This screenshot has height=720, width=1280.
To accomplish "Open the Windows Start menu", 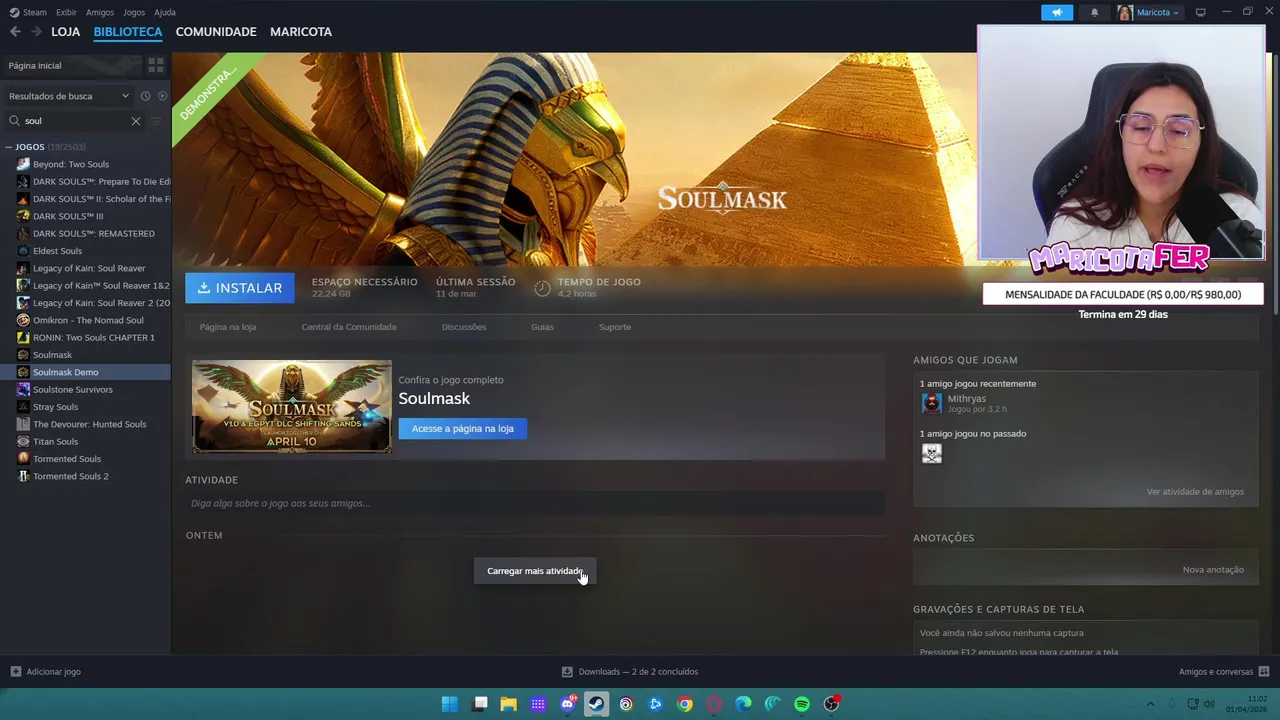I will tap(450, 704).
